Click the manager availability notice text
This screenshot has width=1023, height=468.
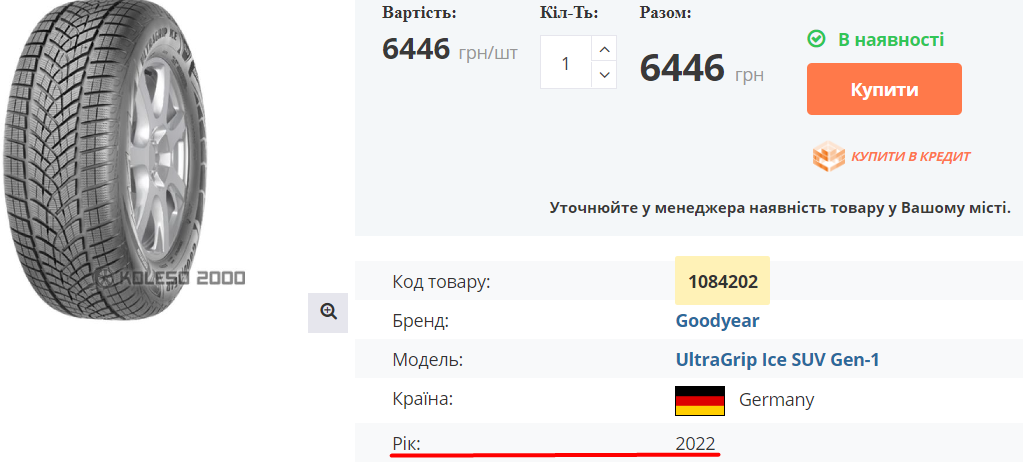[780, 208]
